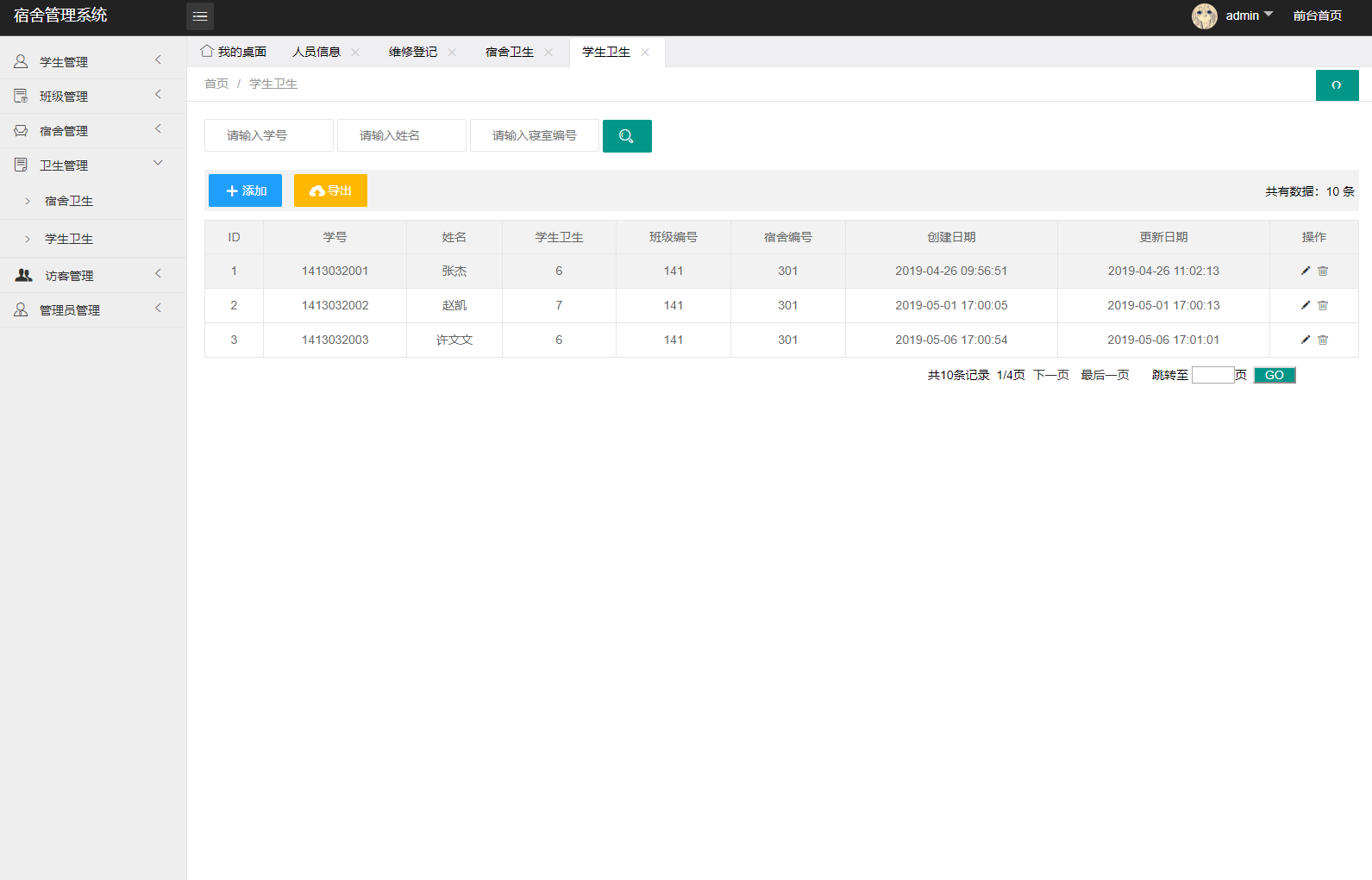
Task: Click student number 1413032003 cell
Action: [x=335, y=340]
